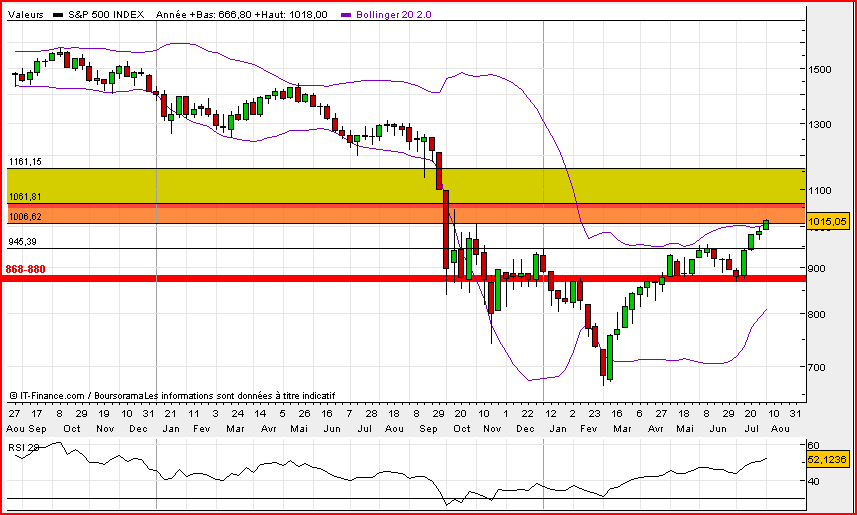
Task: Click the 1061,81 level label
Action: click(x=25, y=196)
